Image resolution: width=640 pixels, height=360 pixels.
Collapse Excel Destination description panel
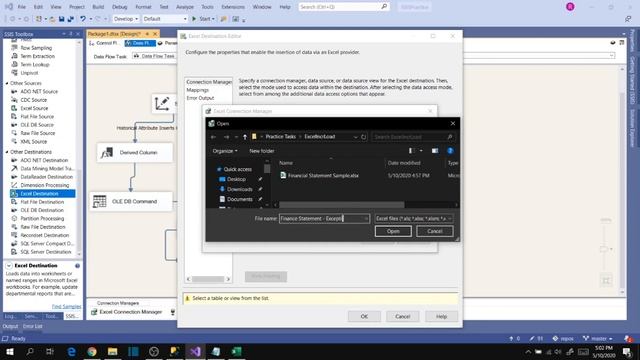point(9,266)
